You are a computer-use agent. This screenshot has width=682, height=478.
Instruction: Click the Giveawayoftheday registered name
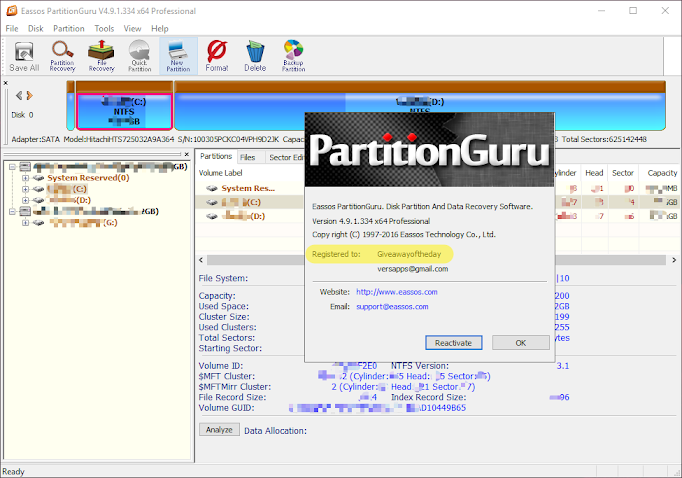[x=409, y=254]
